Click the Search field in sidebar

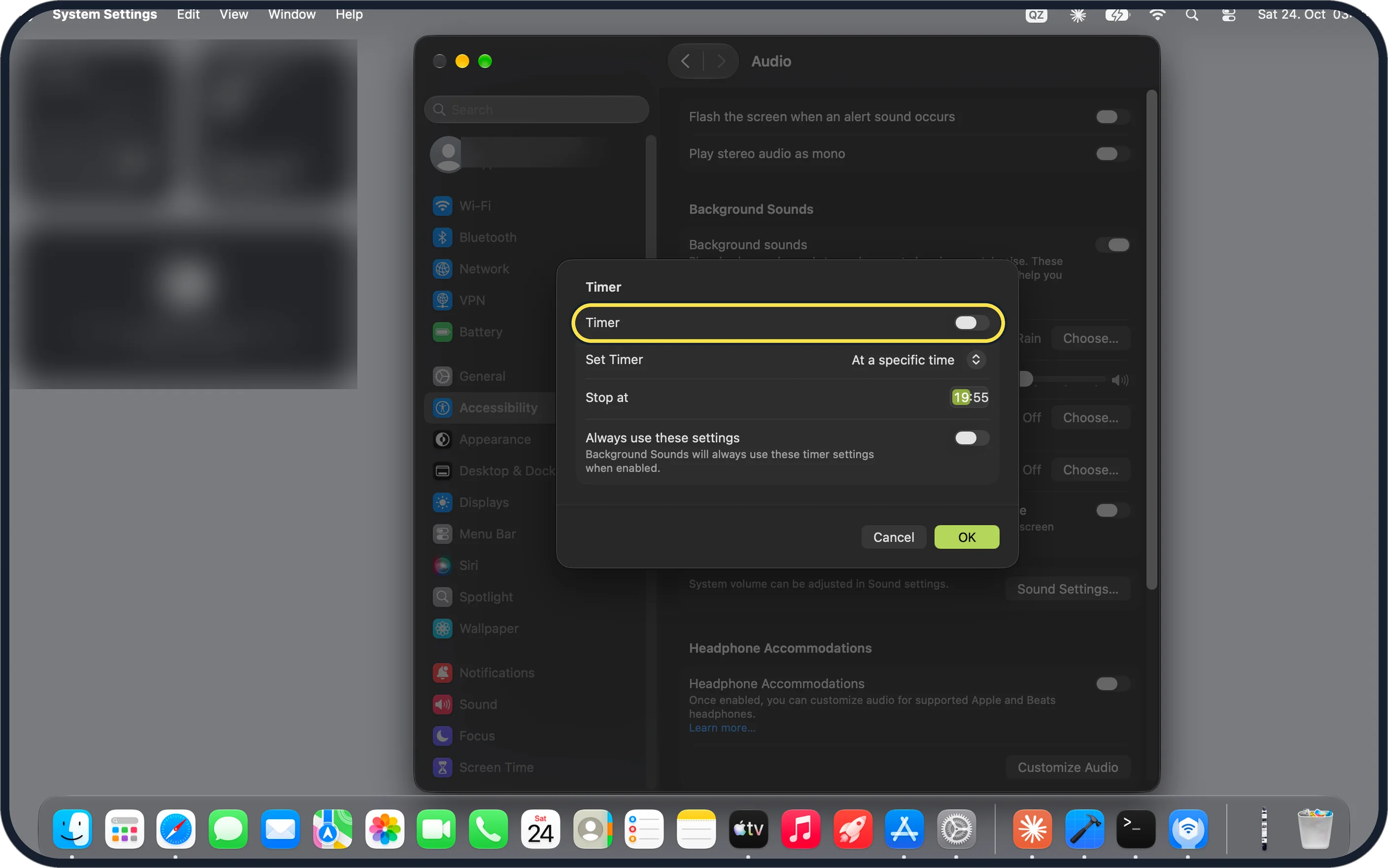[x=536, y=109]
